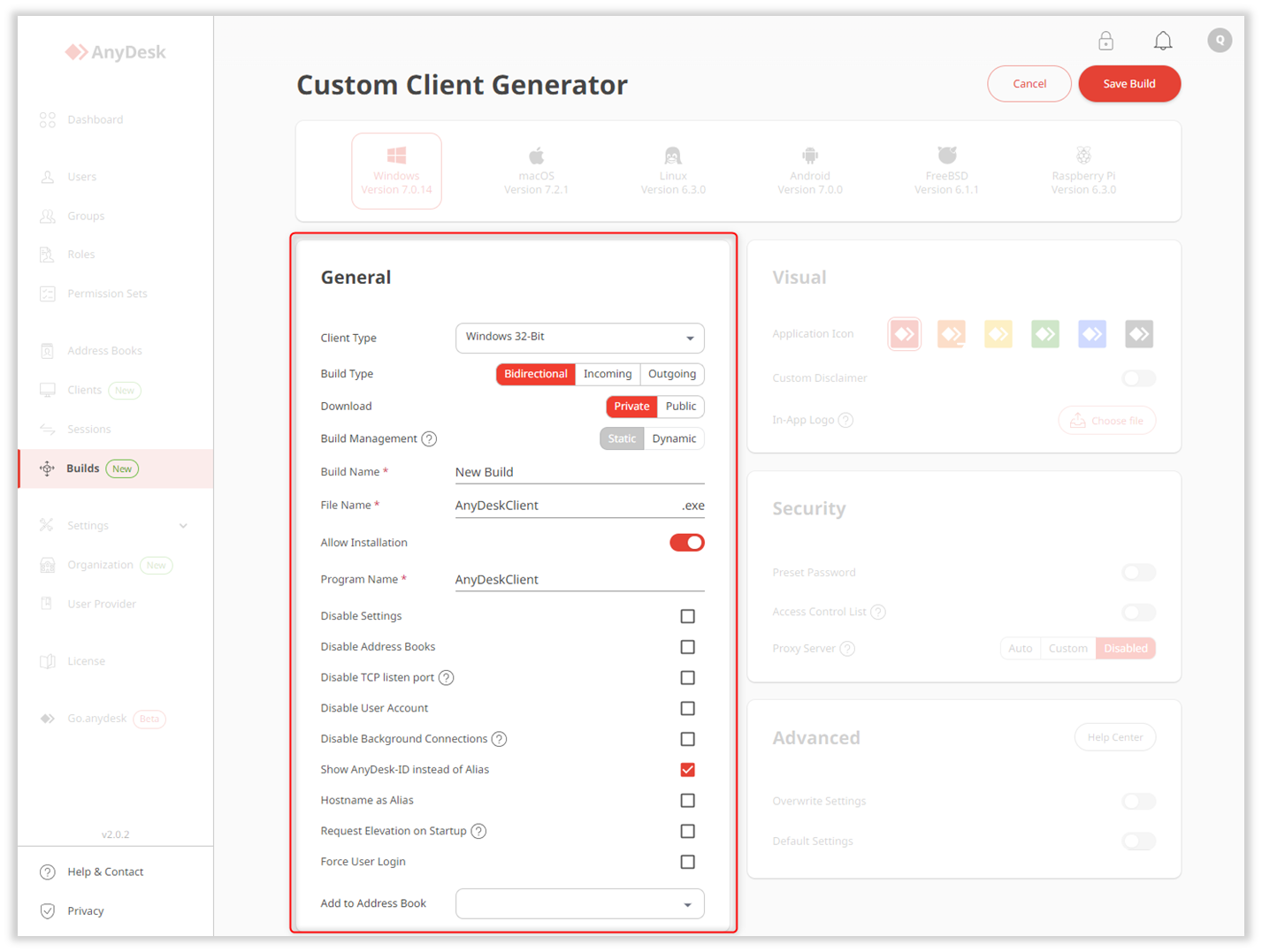
Task: Set Build Management to Dynamic
Action: [674, 438]
